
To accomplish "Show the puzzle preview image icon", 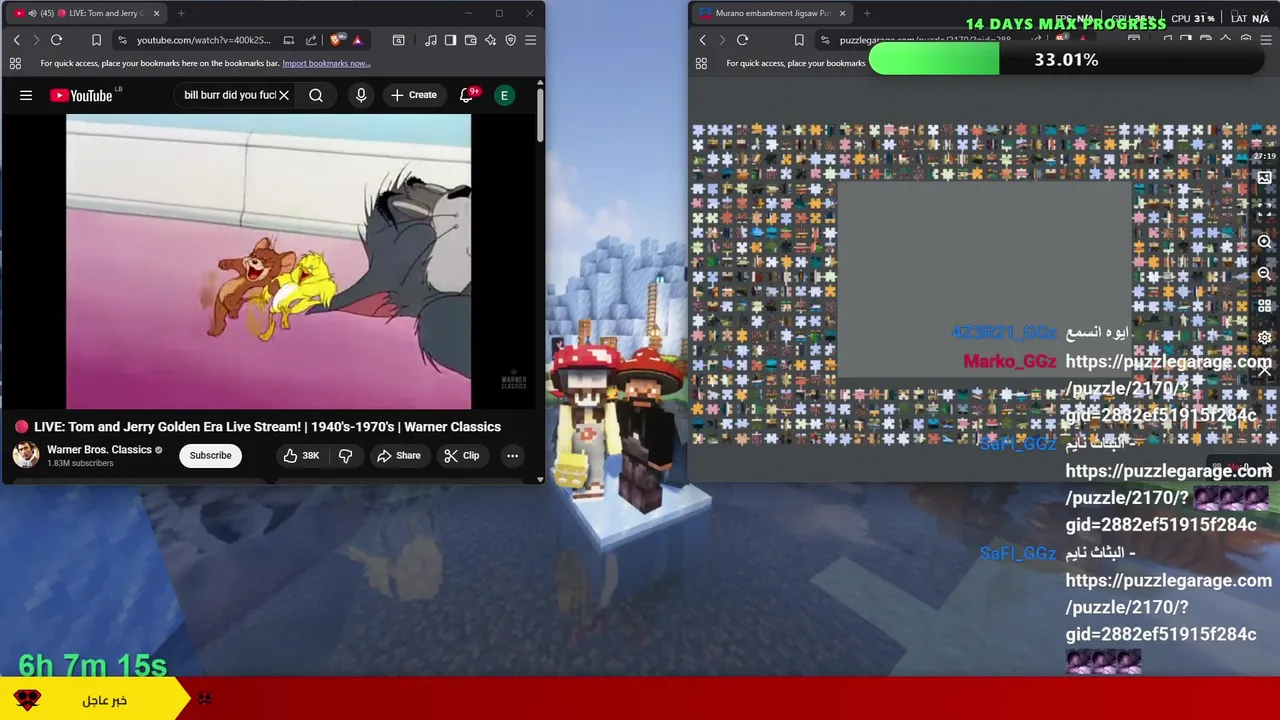I will (x=1264, y=178).
